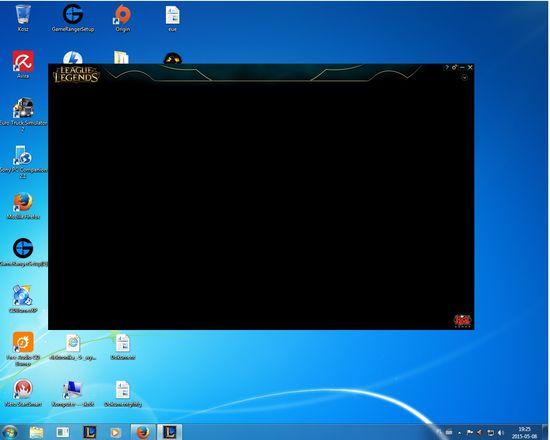The width and height of the screenshot is (550, 440).
Task: Click the Riot Games logo in the launcher corner
Action: pyautogui.click(x=463, y=321)
